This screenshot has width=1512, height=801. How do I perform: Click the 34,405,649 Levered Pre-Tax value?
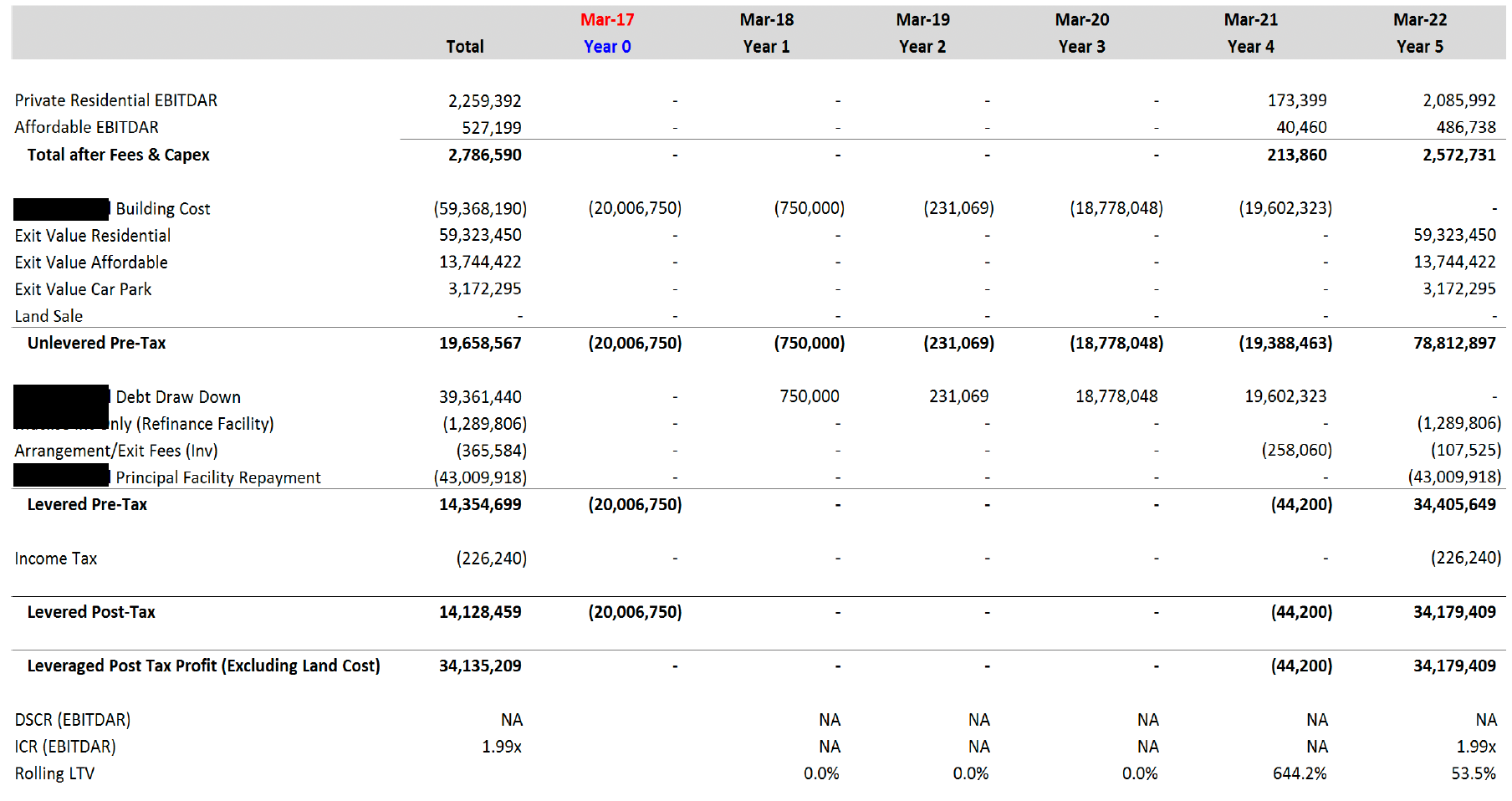click(1454, 504)
